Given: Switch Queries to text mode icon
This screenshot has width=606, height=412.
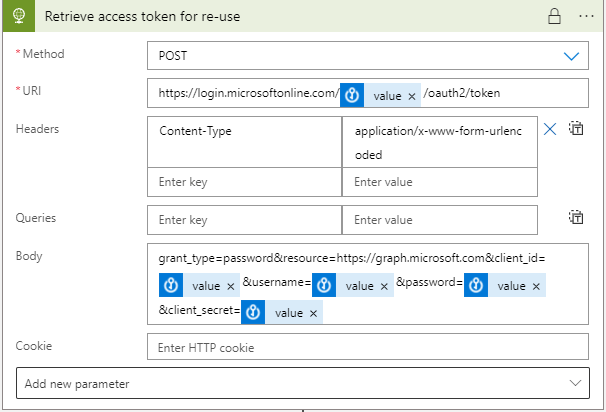Looking at the screenshot, I should [576, 217].
